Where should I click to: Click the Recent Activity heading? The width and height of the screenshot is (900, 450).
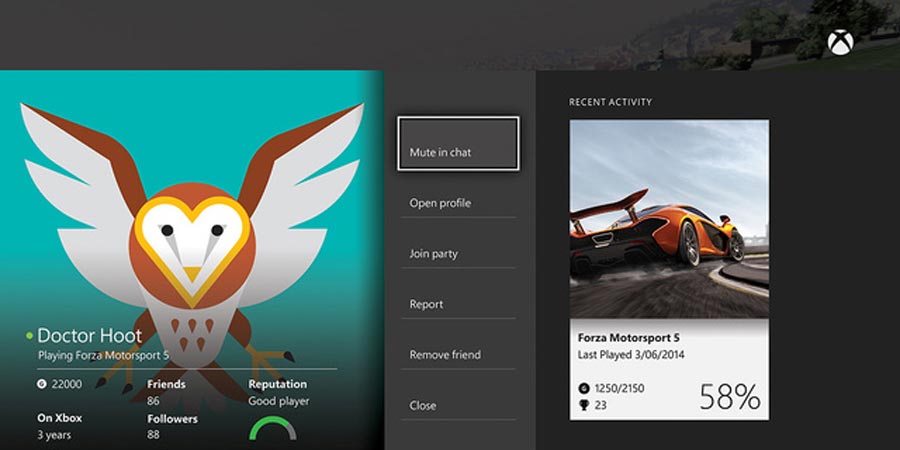(x=610, y=102)
